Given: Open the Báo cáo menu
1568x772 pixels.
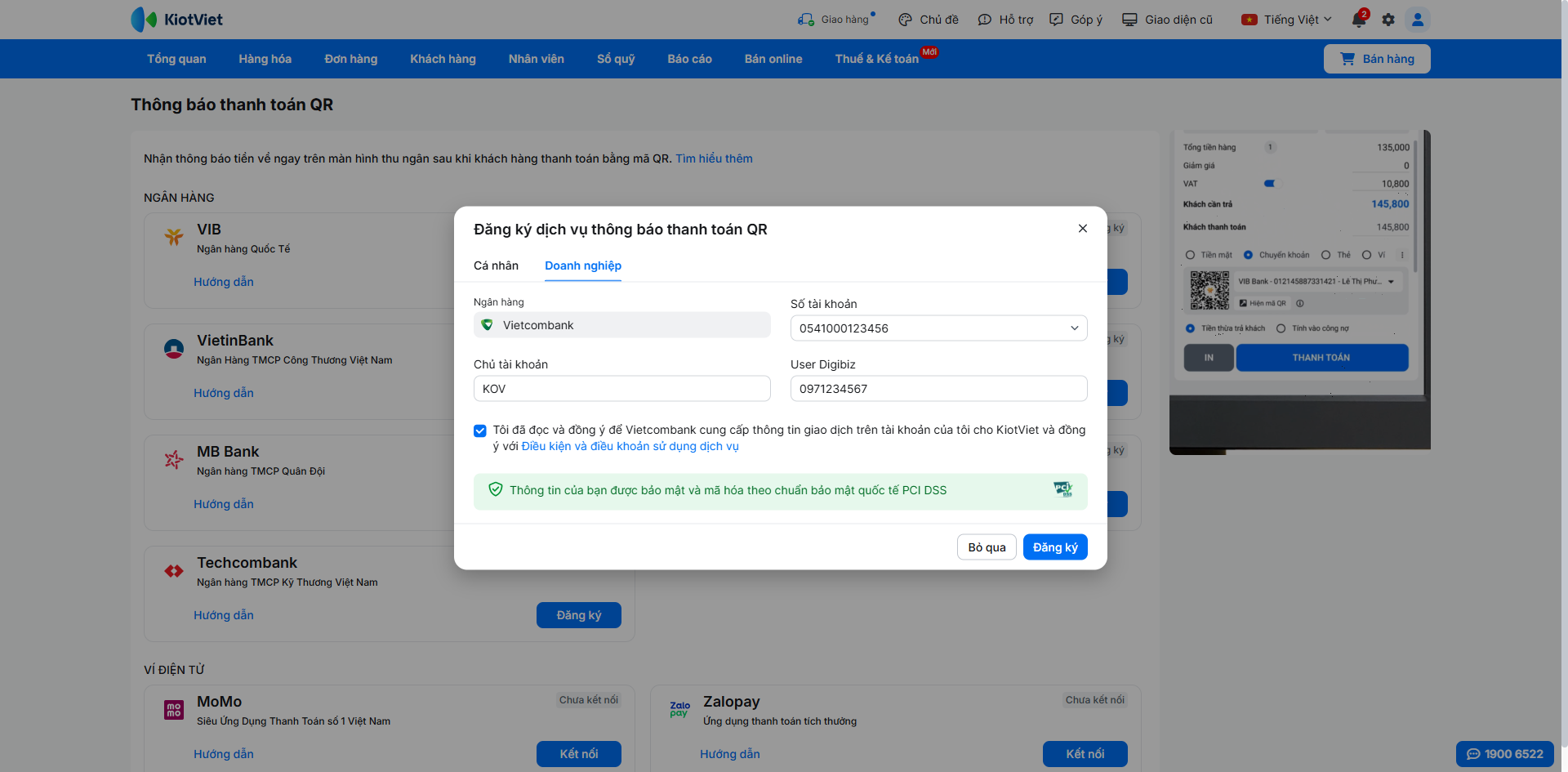Looking at the screenshot, I should [x=690, y=59].
